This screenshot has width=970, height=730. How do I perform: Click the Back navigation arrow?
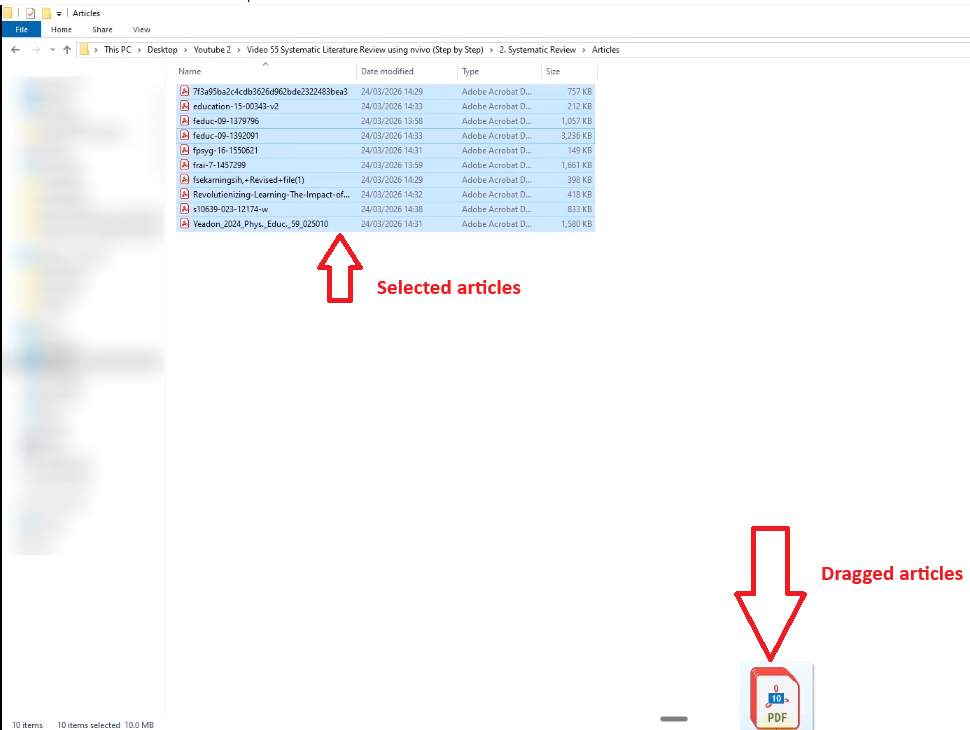[15, 49]
